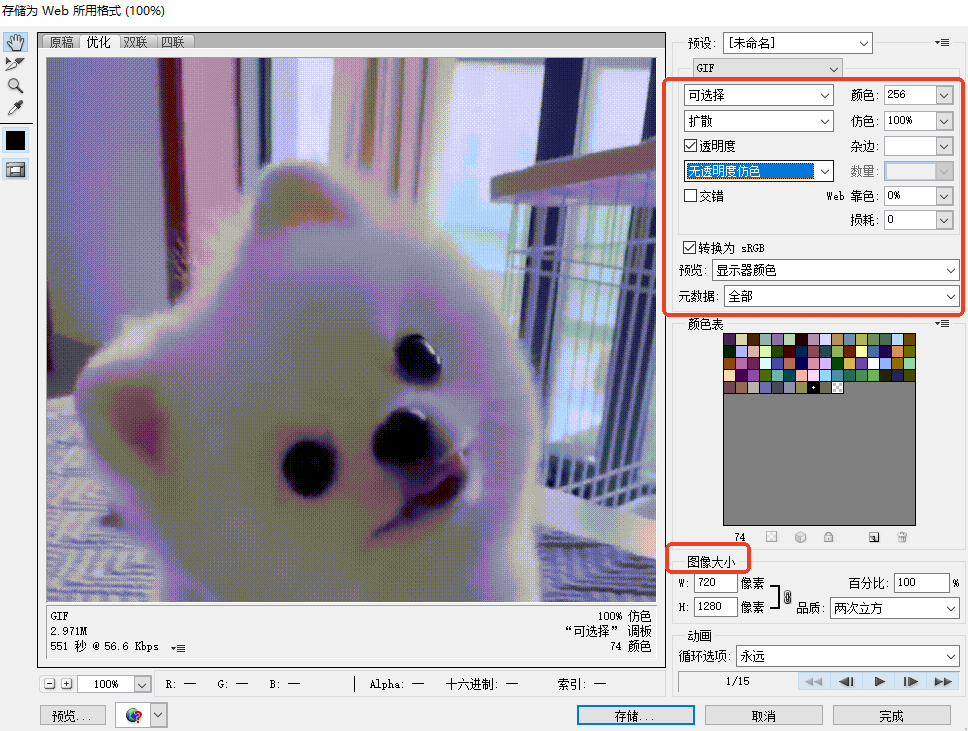The height and width of the screenshot is (731, 968).
Task: Lock the selected color in the color table
Action: tap(828, 537)
